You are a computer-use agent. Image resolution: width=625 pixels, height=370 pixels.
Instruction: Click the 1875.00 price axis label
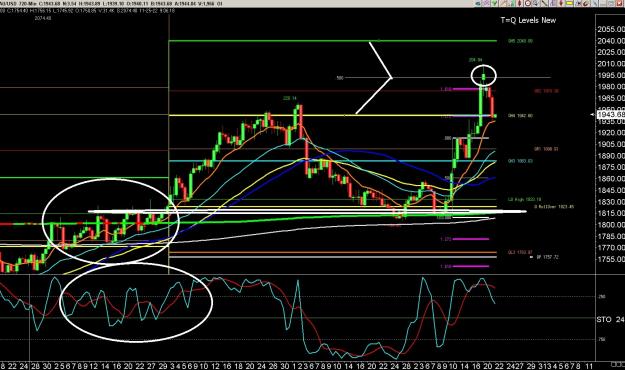(611, 167)
